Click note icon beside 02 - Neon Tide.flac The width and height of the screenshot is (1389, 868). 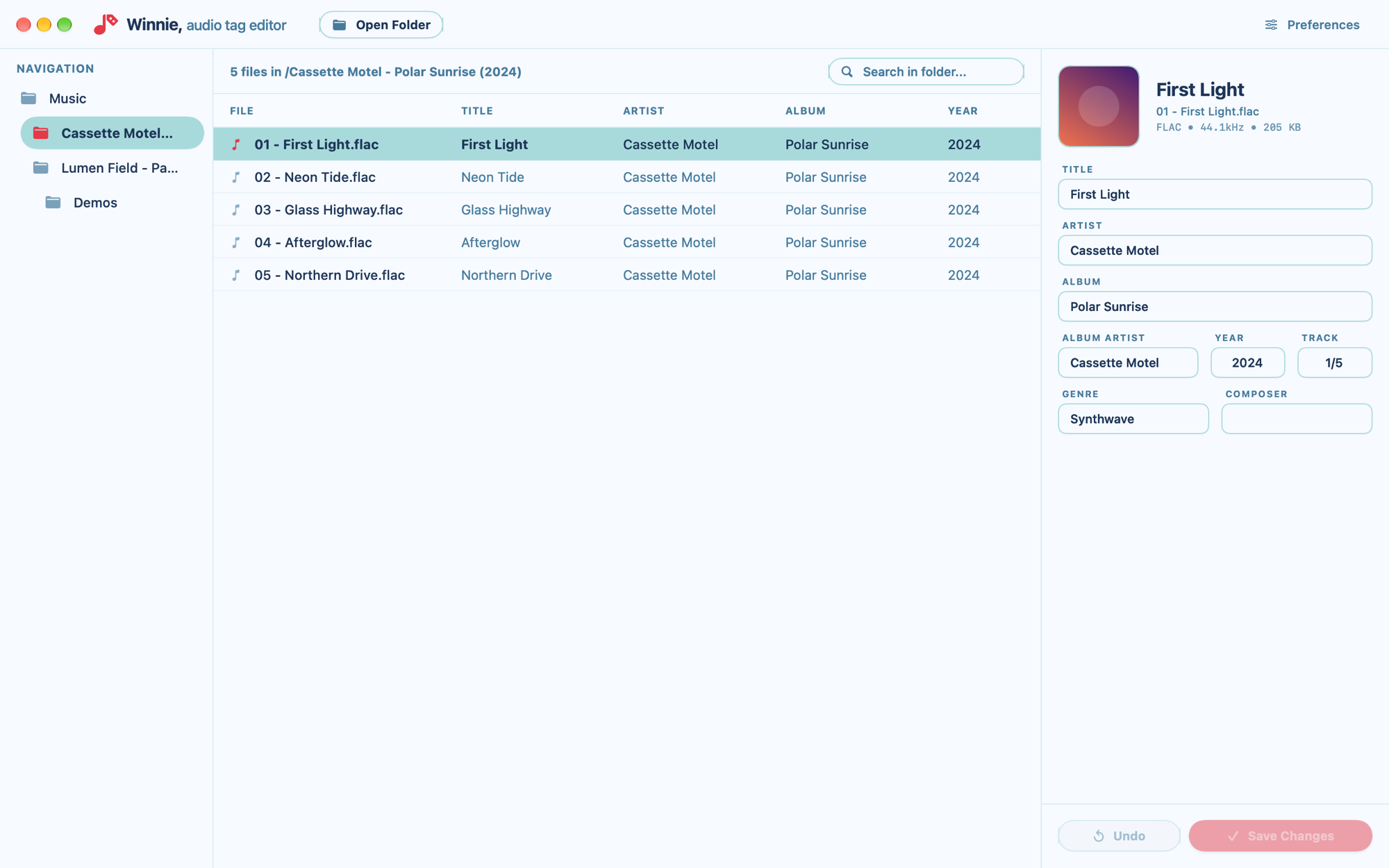(236, 177)
